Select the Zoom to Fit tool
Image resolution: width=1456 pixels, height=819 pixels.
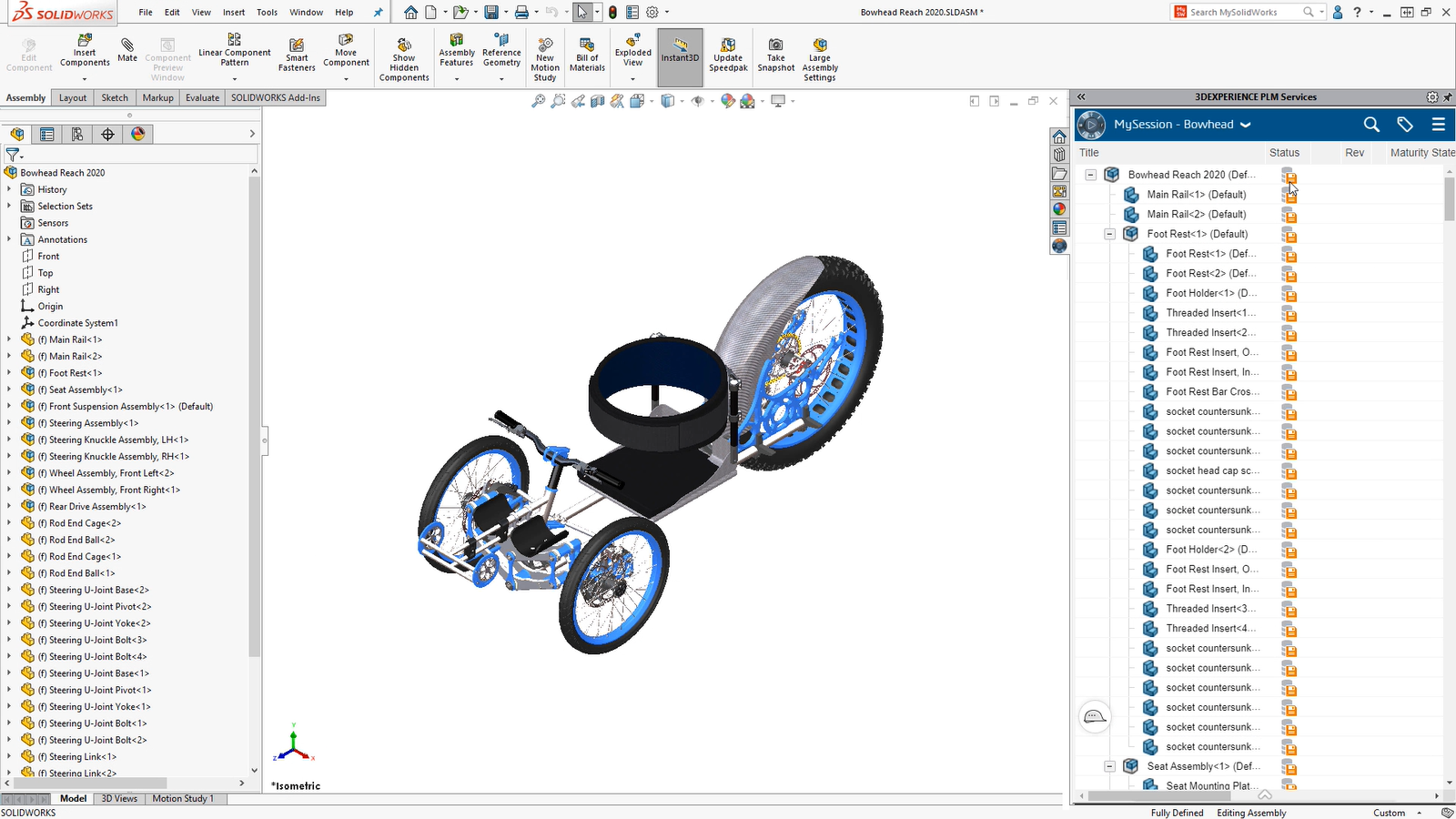(x=540, y=101)
